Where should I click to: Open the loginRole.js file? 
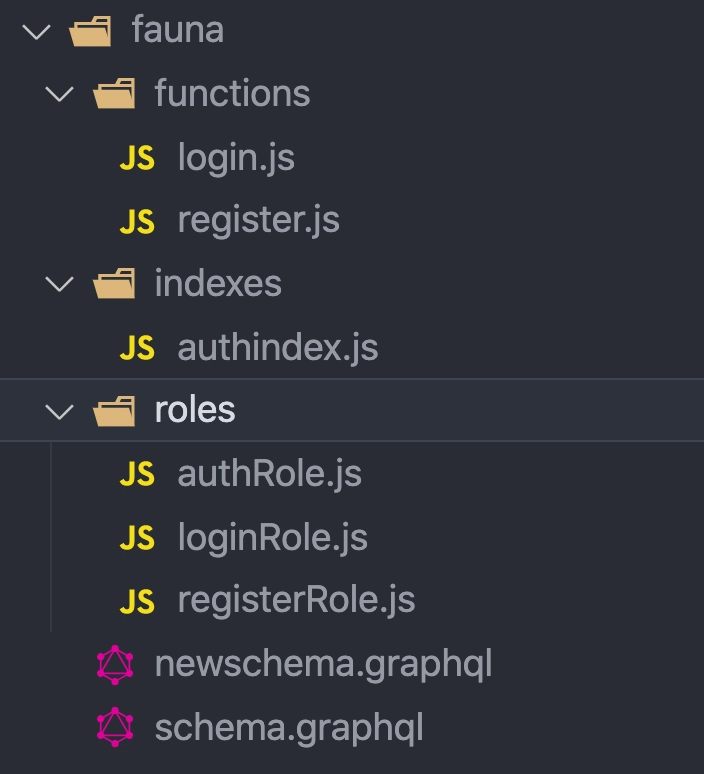tap(273, 538)
